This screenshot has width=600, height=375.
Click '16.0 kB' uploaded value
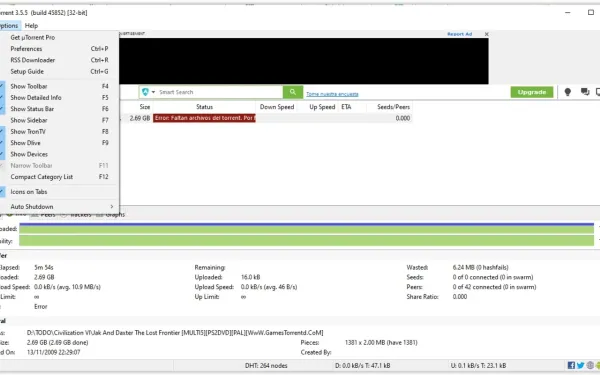tap(251, 277)
